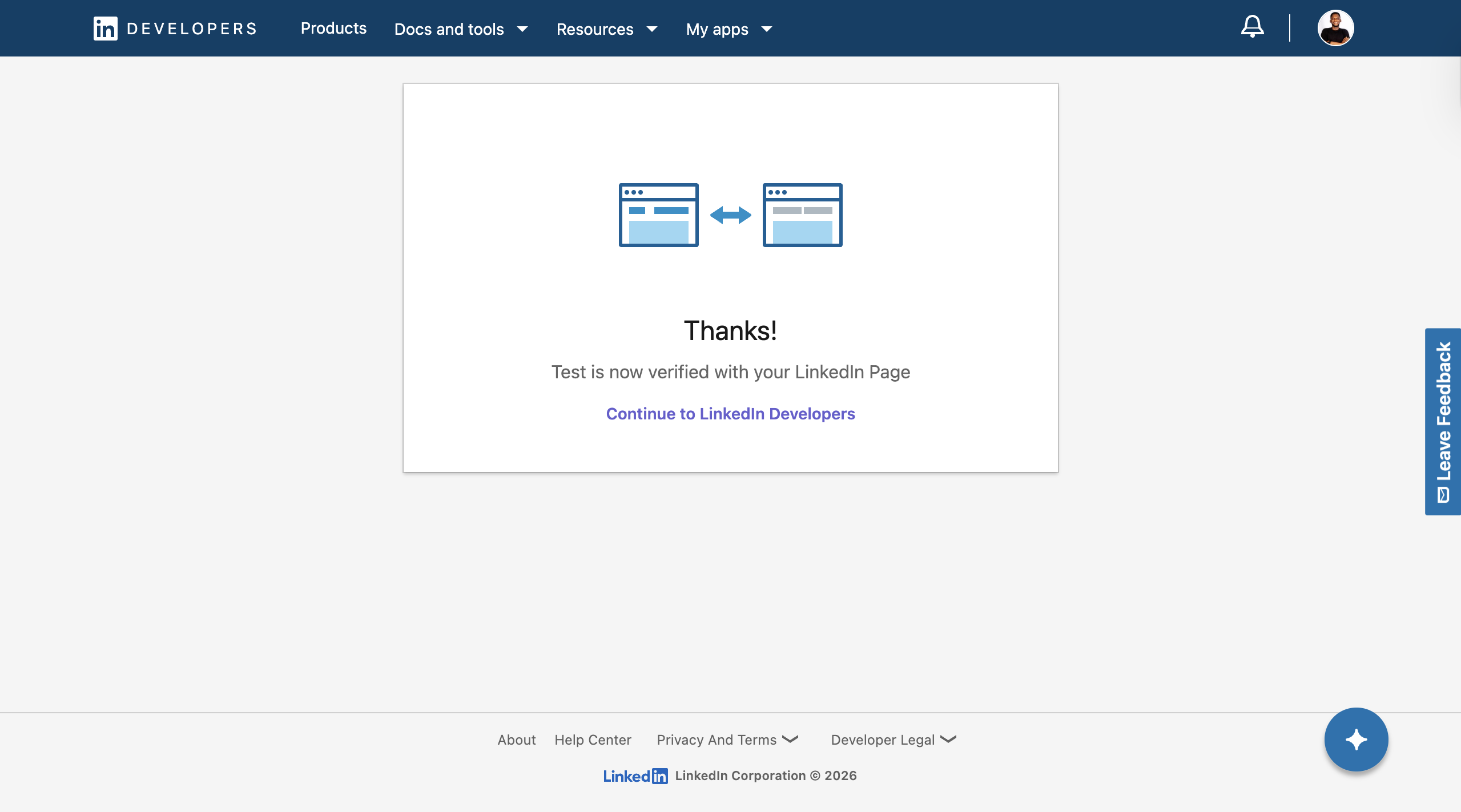Open the notifications bell
This screenshot has height=812, width=1461.
[x=1252, y=27]
